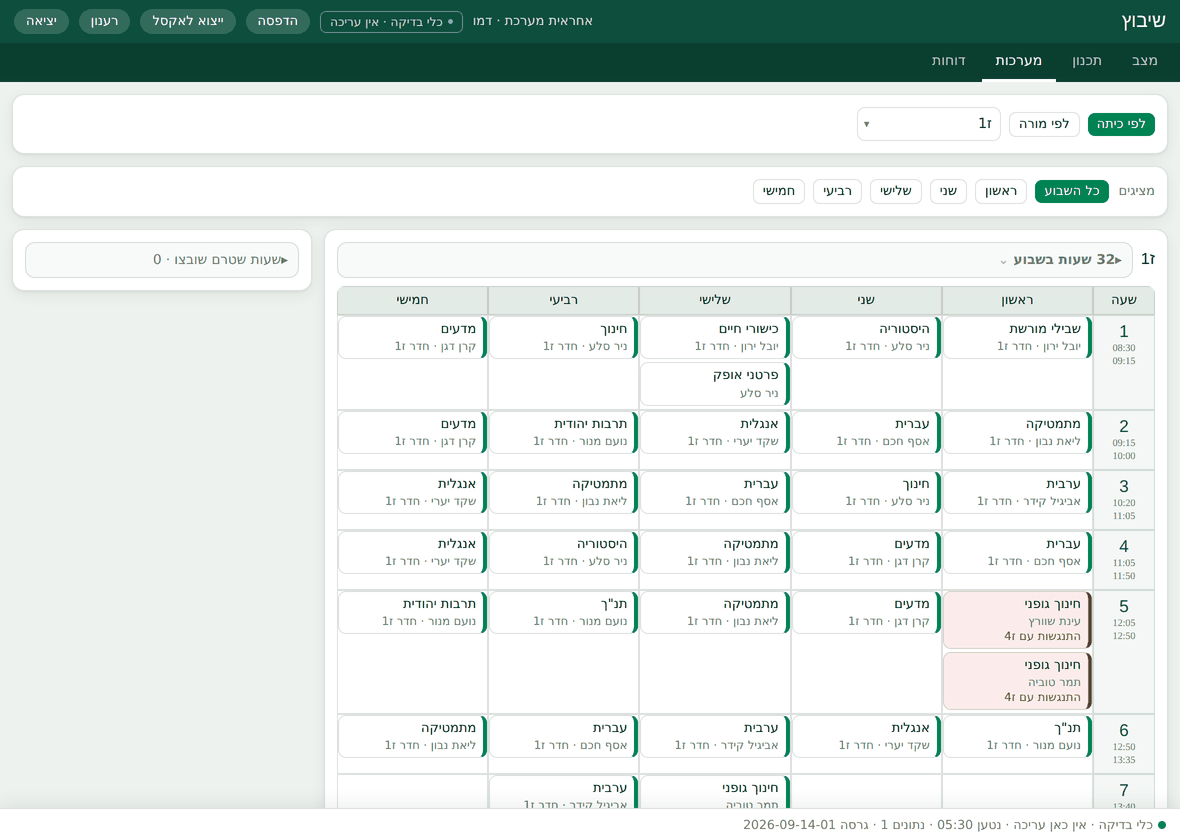Viewport: 1180px width, 840px height.
Task: Click the חמישי column header
Action: (x=412, y=300)
